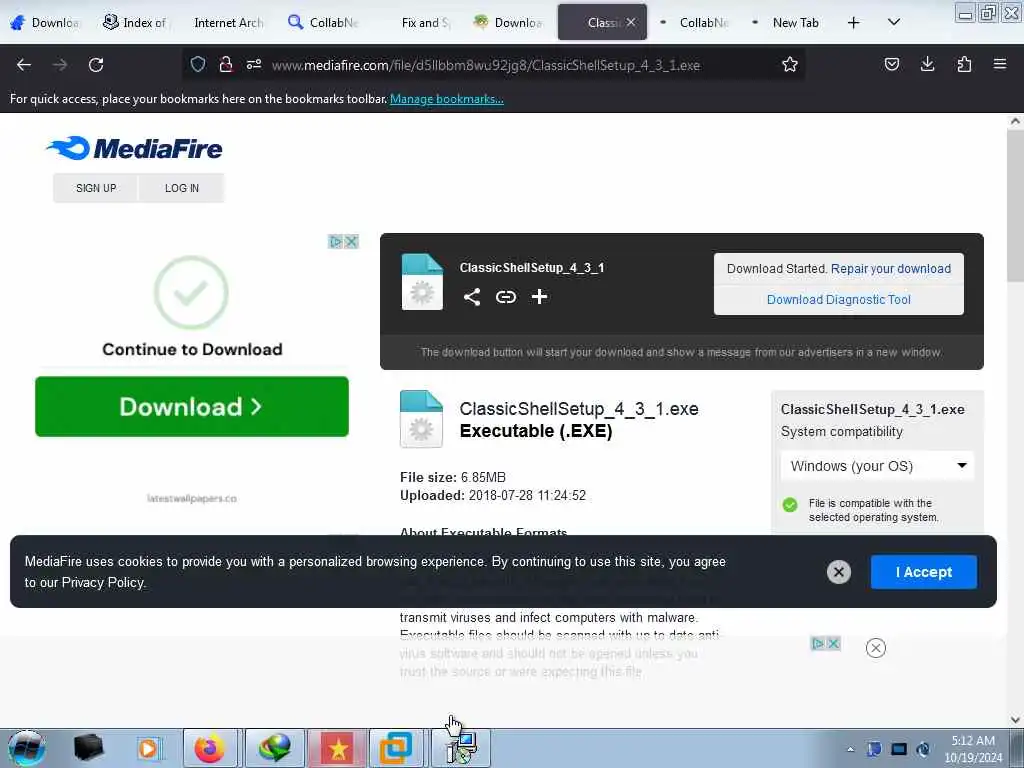Switch to the CollabNe tab with magnifier icon

click(x=325, y=22)
